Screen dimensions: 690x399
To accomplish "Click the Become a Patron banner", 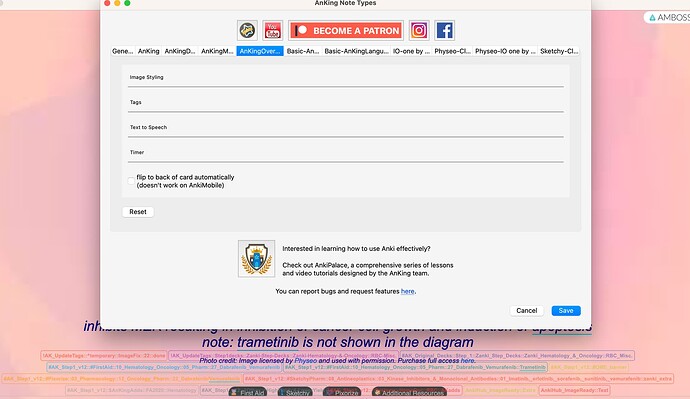I will pyautogui.click(x=345, y=30).
